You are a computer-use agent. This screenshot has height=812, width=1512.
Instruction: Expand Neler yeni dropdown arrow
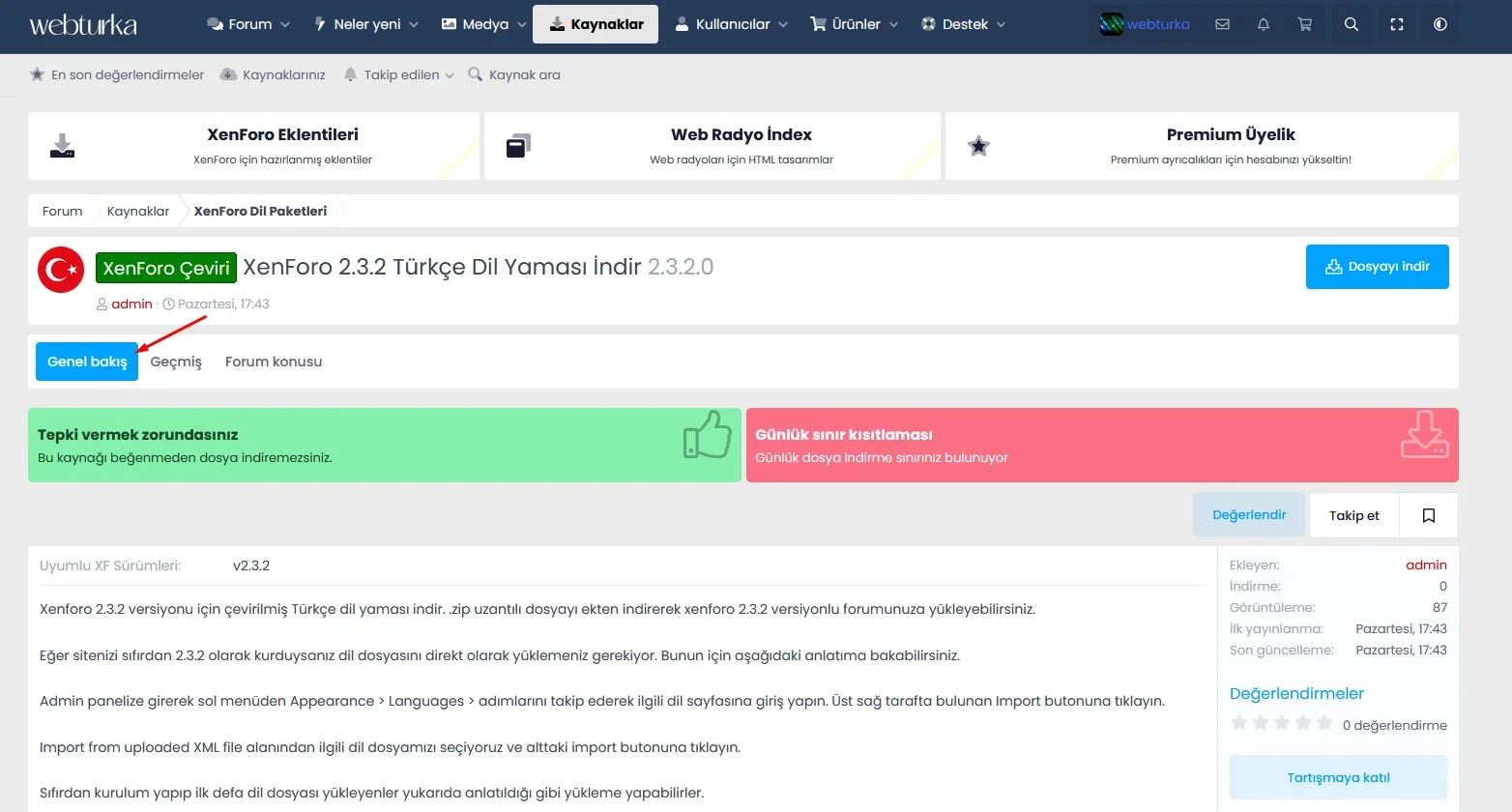click(414, 24)
